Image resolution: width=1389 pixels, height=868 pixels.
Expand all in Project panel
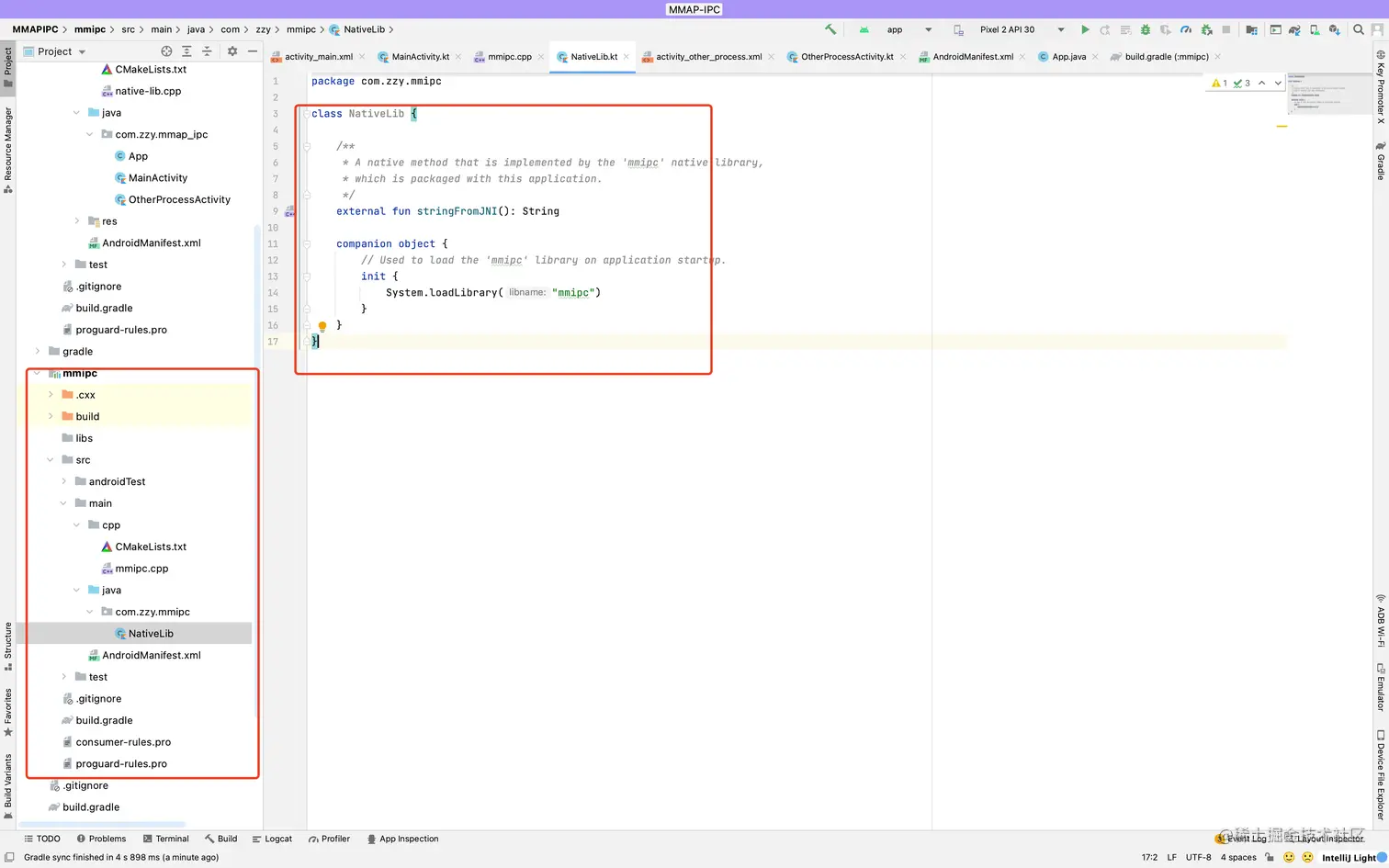[186, 51]
